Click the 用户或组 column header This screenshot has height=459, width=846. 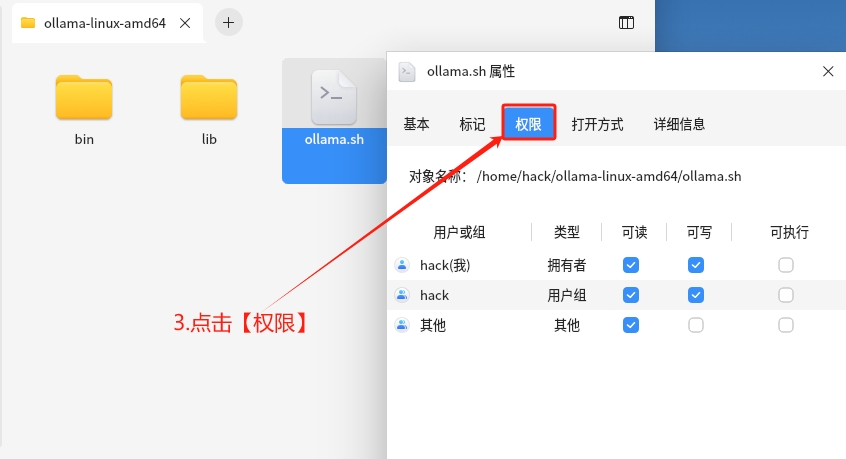pyautogui.click(x=459, y=232)
